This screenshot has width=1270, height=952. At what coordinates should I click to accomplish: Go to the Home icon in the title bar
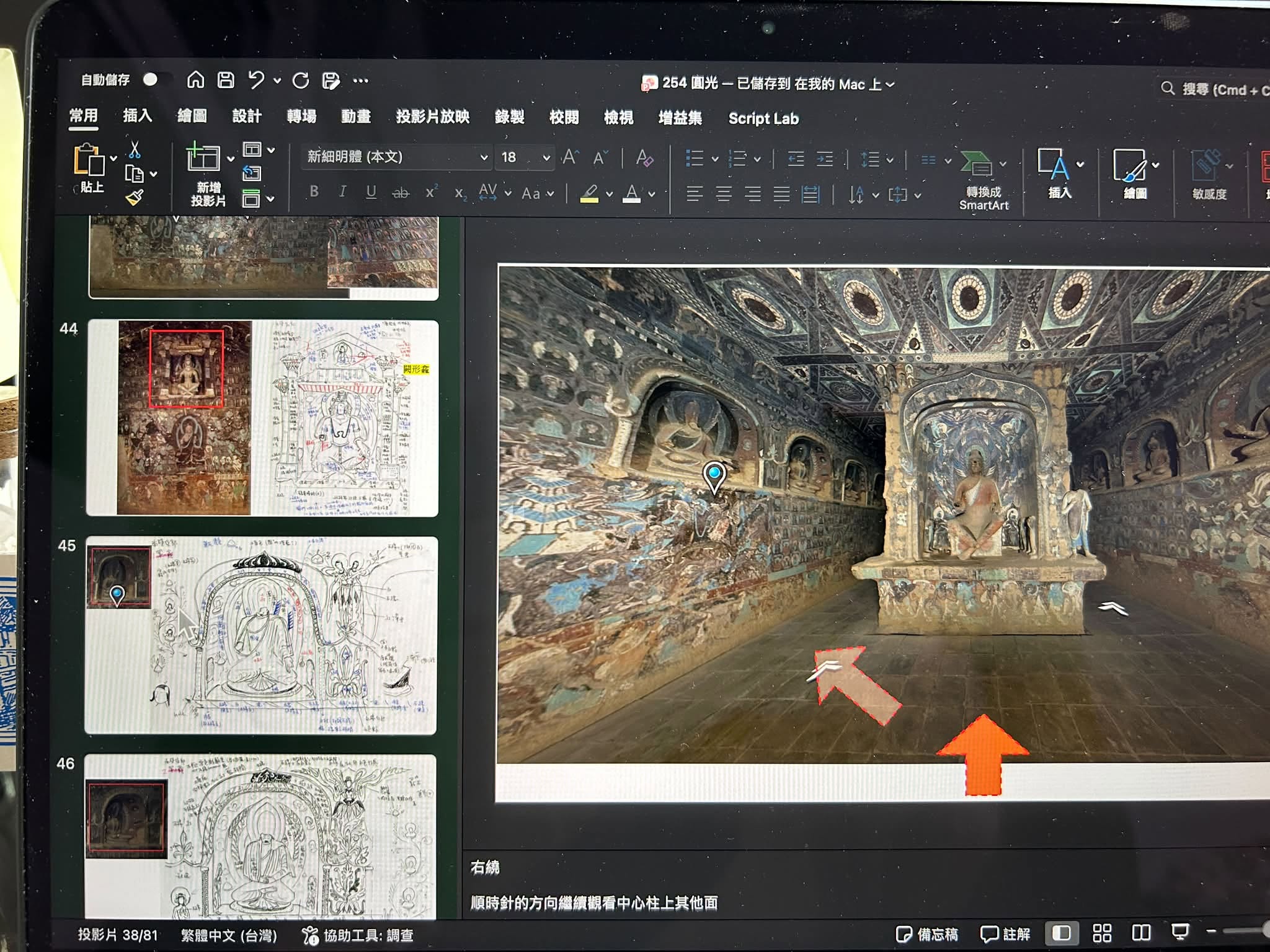[195, 79]
